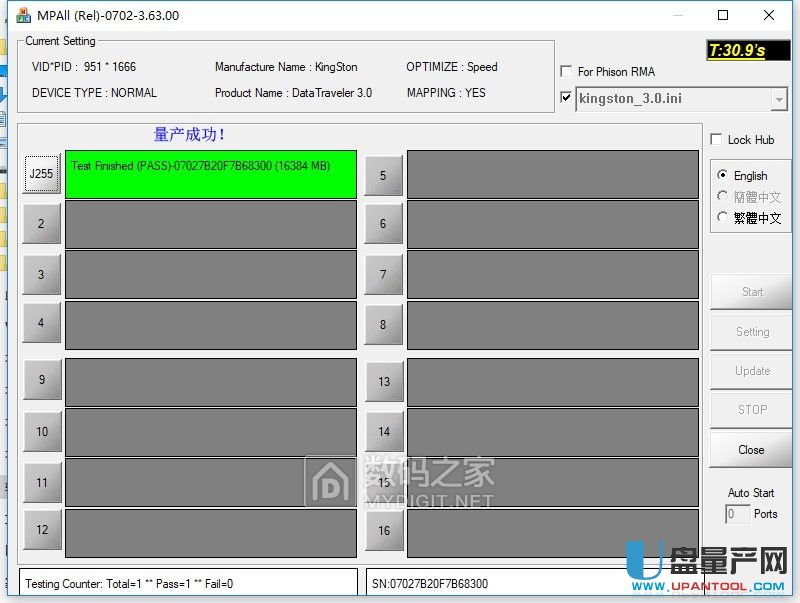This screenshot has width=800, height=603.
Task: Toggle the Lock Hub checkbox
Action: (717, 139)
